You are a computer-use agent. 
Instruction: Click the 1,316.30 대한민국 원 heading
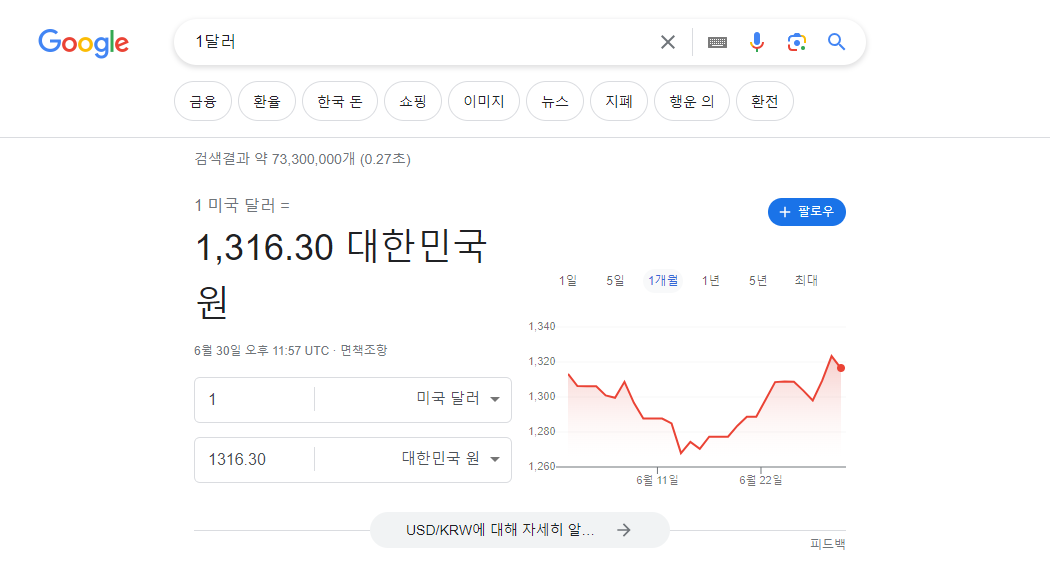341,273
